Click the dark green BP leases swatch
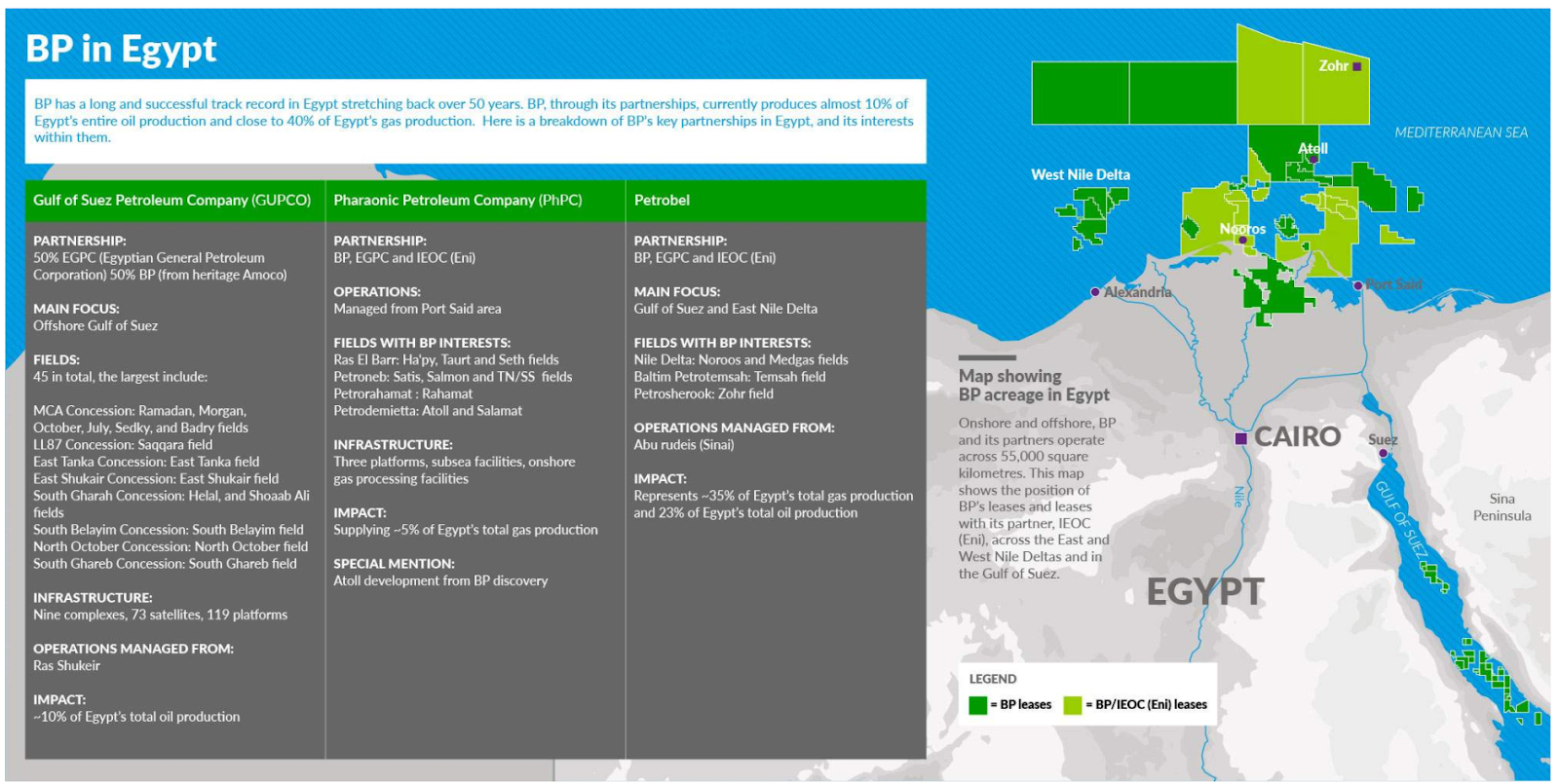 [978, 705]
